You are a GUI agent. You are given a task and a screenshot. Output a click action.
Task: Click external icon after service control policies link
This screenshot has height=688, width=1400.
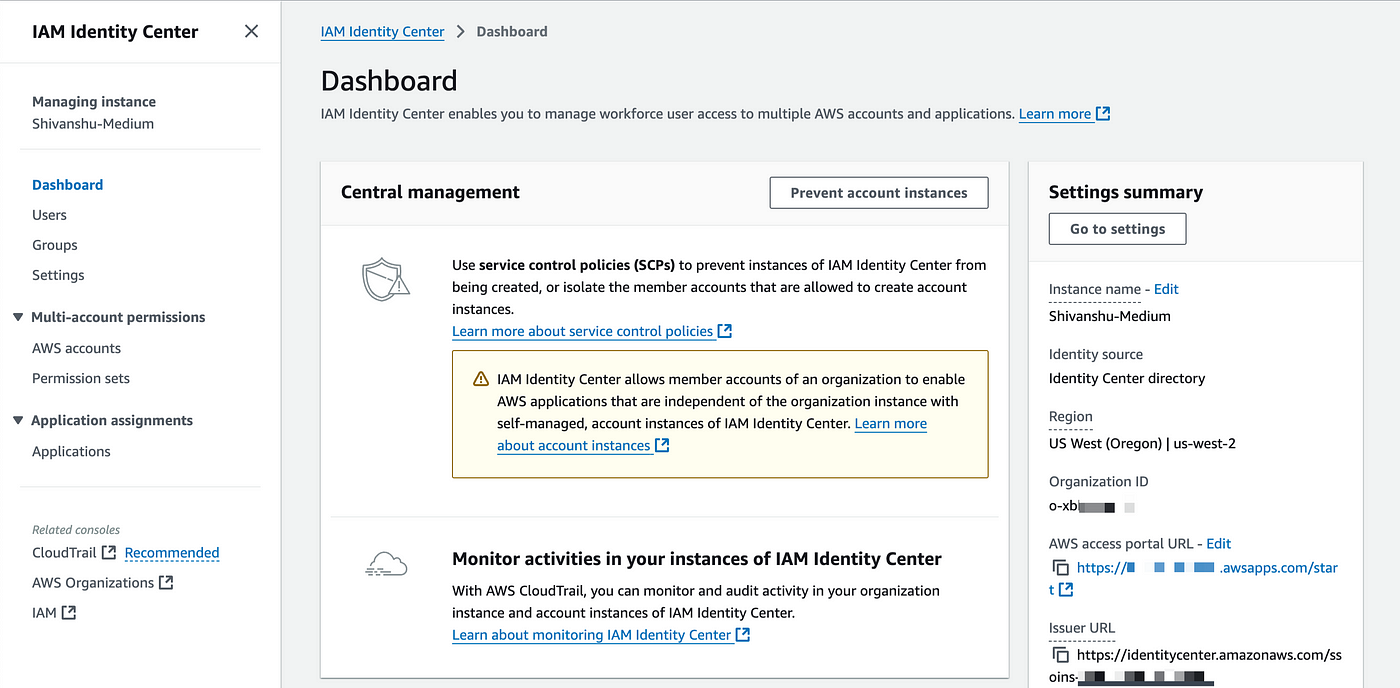pyautogui.click(x=725, y=331)
